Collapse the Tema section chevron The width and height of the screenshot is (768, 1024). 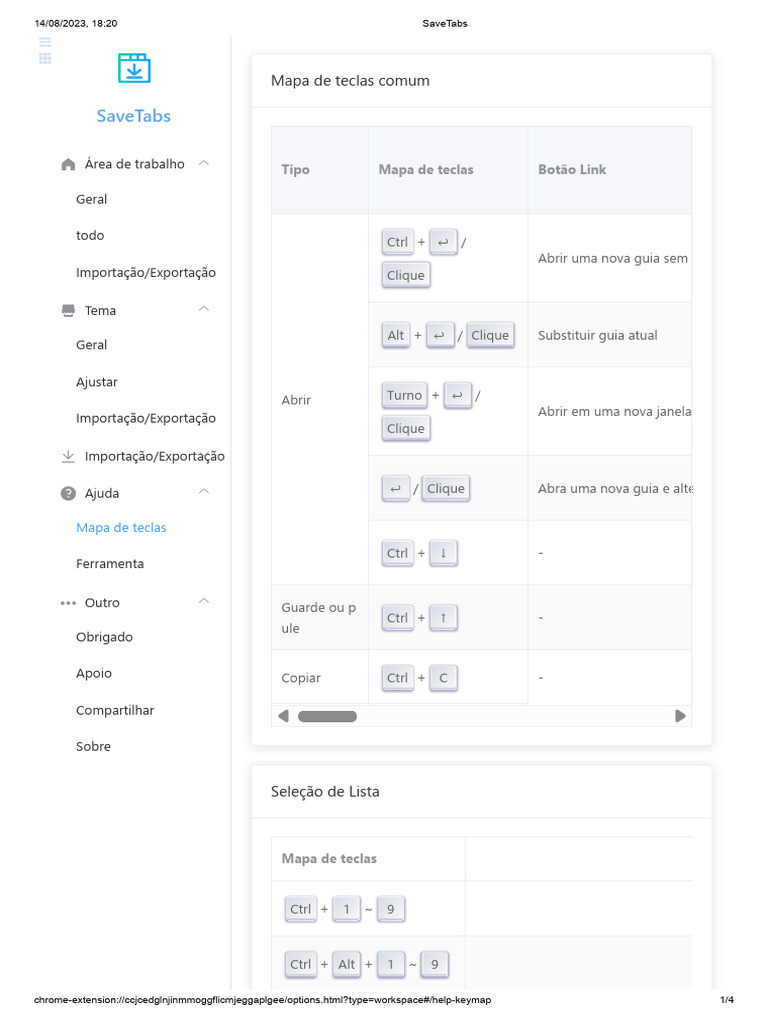(204, 309)
